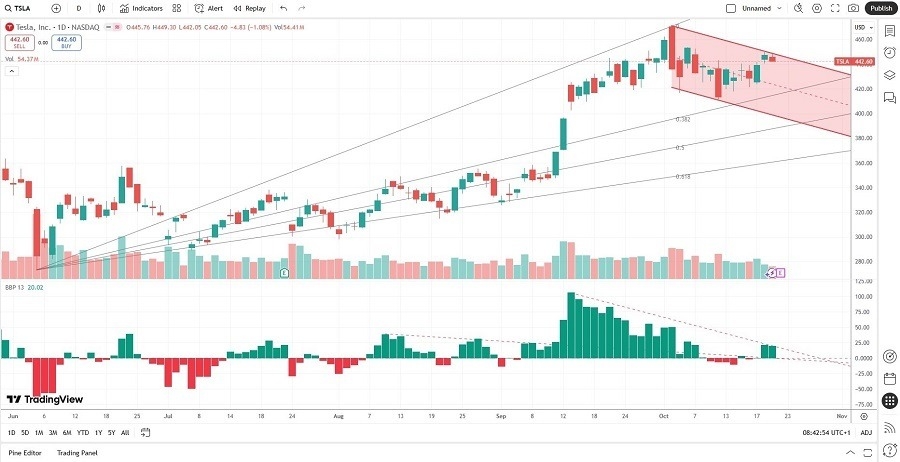Take a chart snapshot with camera icon
The width and height of the screenshot is (900, 462).
pos(853,8)
